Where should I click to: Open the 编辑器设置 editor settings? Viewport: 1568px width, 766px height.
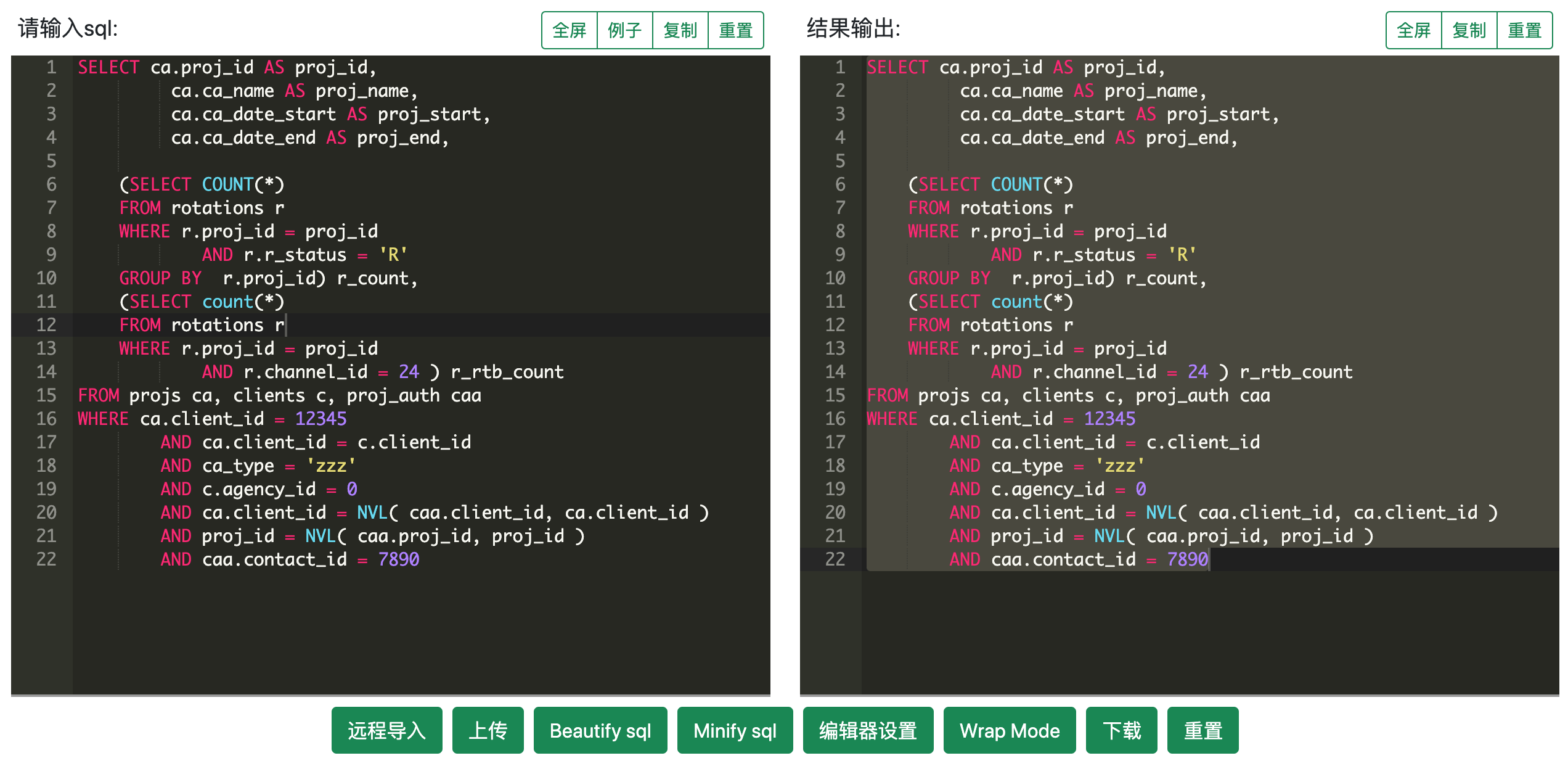[867, 730]
